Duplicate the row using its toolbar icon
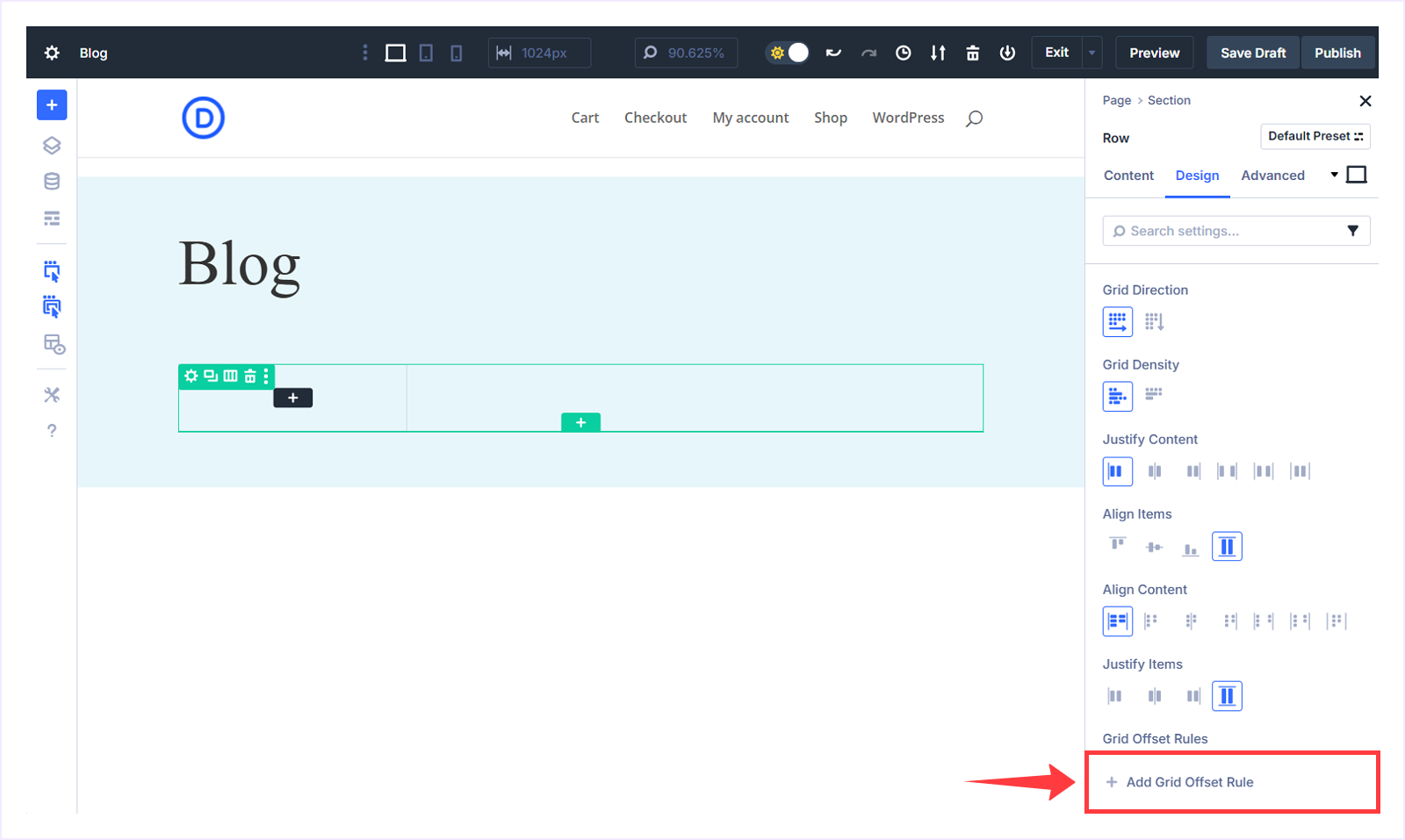The image size is (1405, 840). pos(210,377)
